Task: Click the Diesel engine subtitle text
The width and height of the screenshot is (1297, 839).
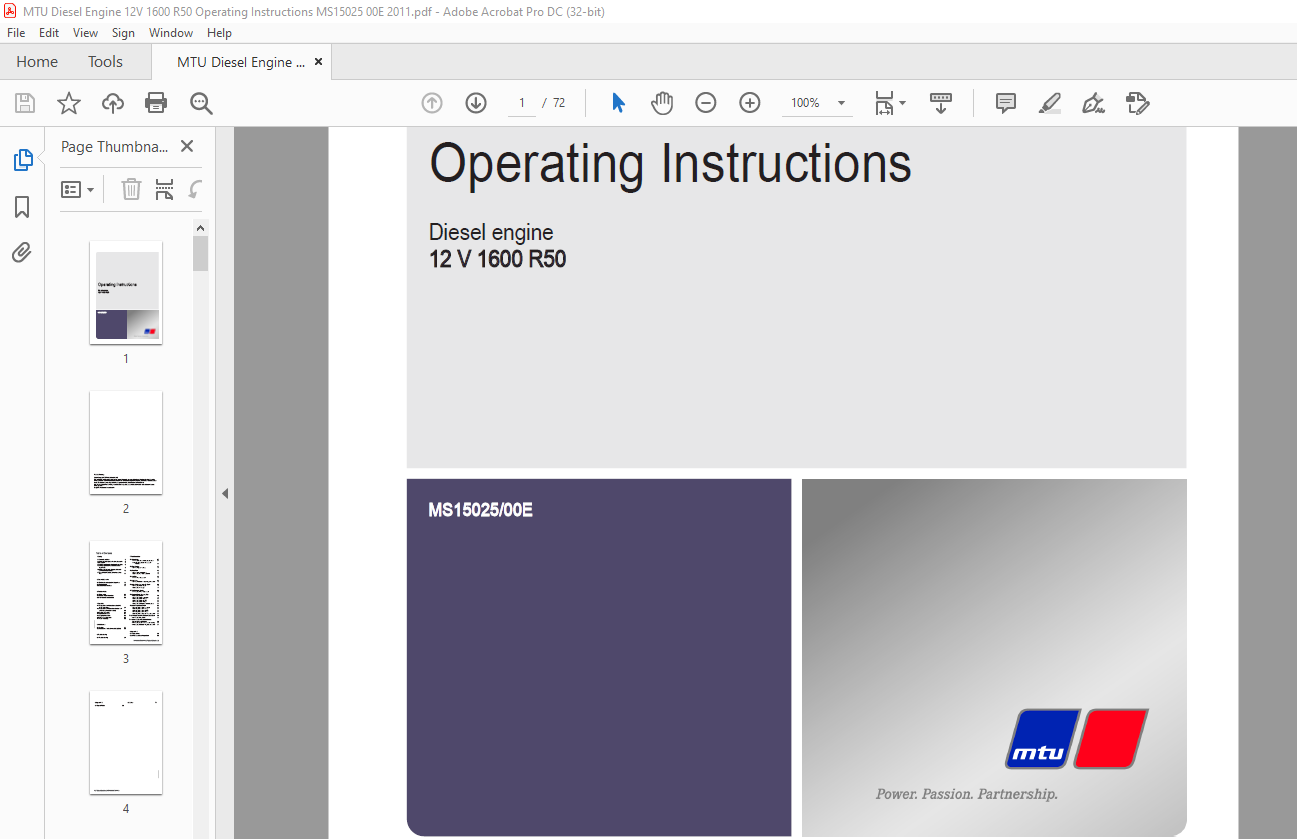Action: 491,233
